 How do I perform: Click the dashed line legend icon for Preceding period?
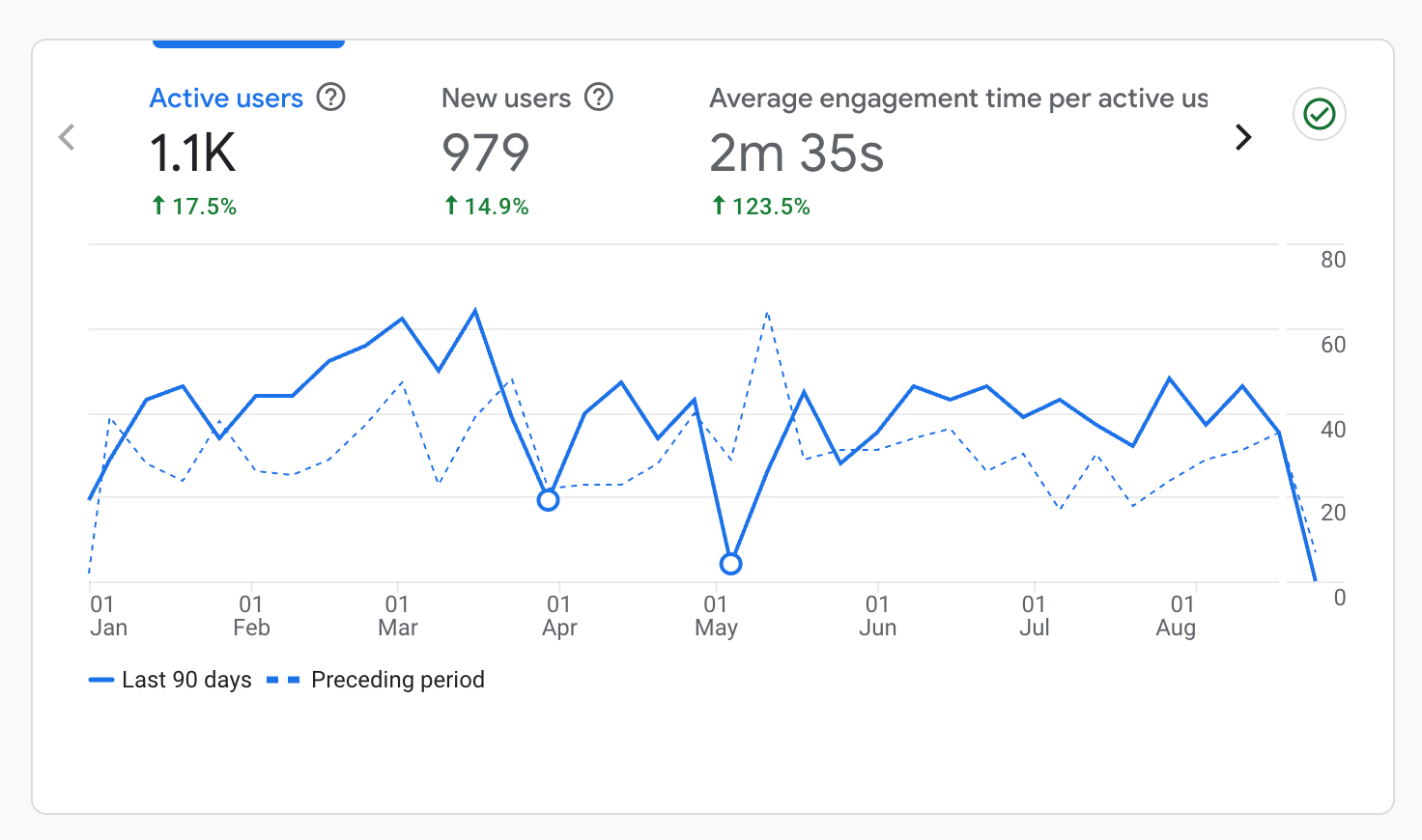[283, 681]
